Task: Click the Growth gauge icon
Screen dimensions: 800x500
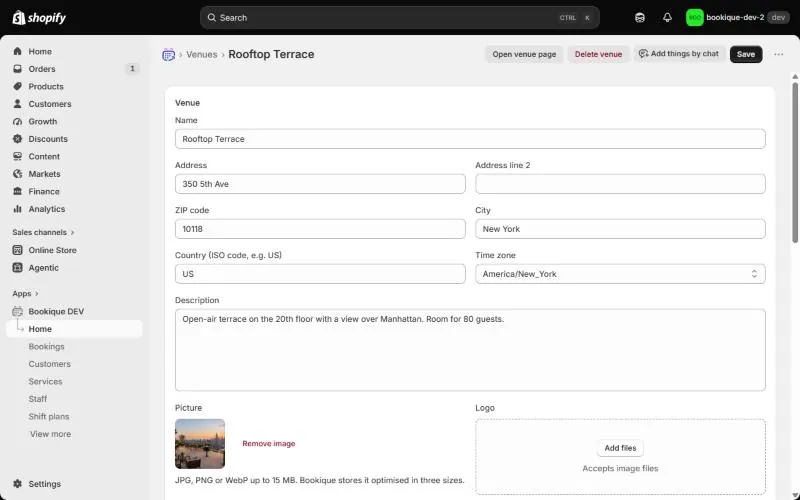Action: 18,121
